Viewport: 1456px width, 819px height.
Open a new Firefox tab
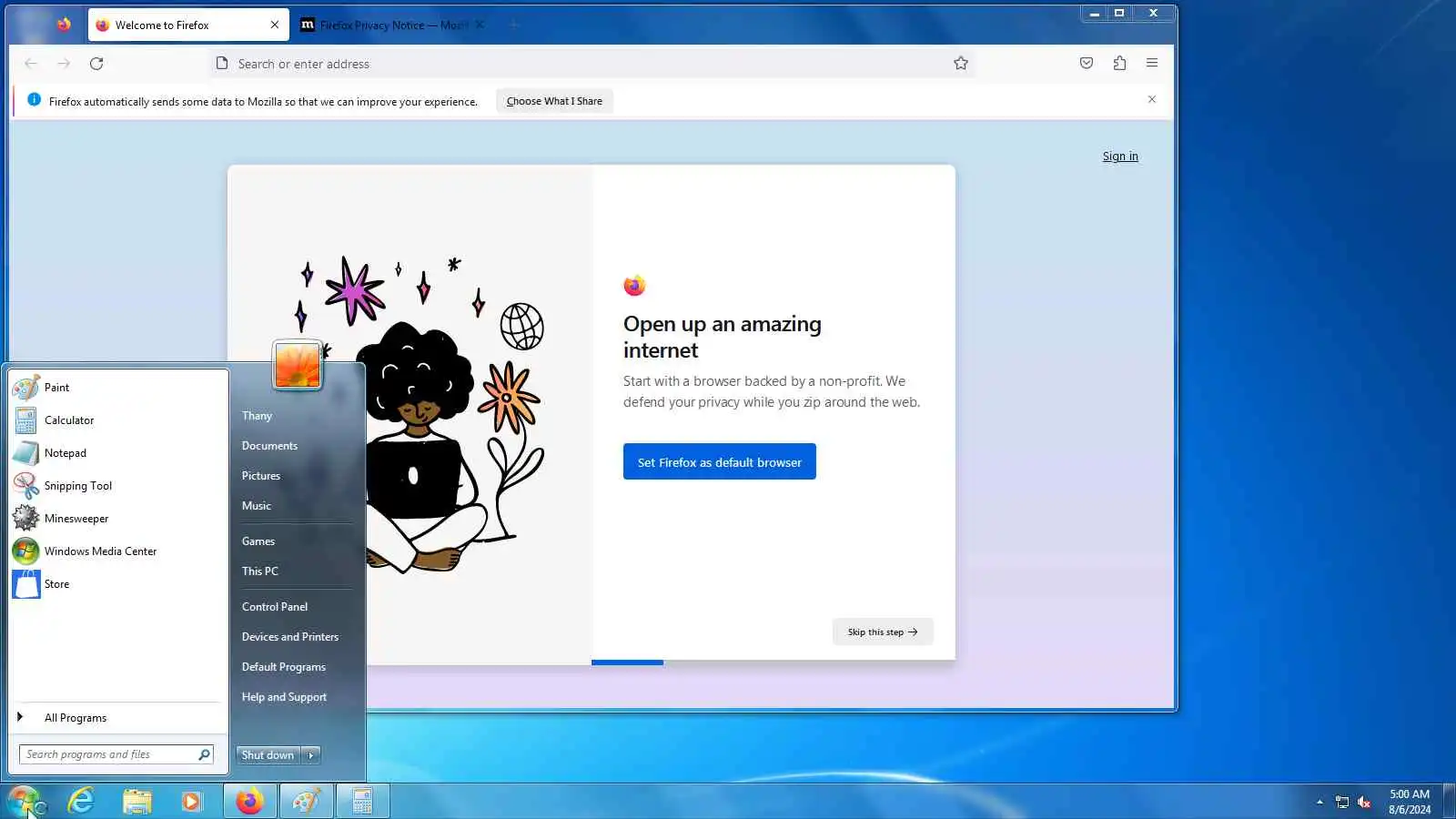[x=514, y=25]
